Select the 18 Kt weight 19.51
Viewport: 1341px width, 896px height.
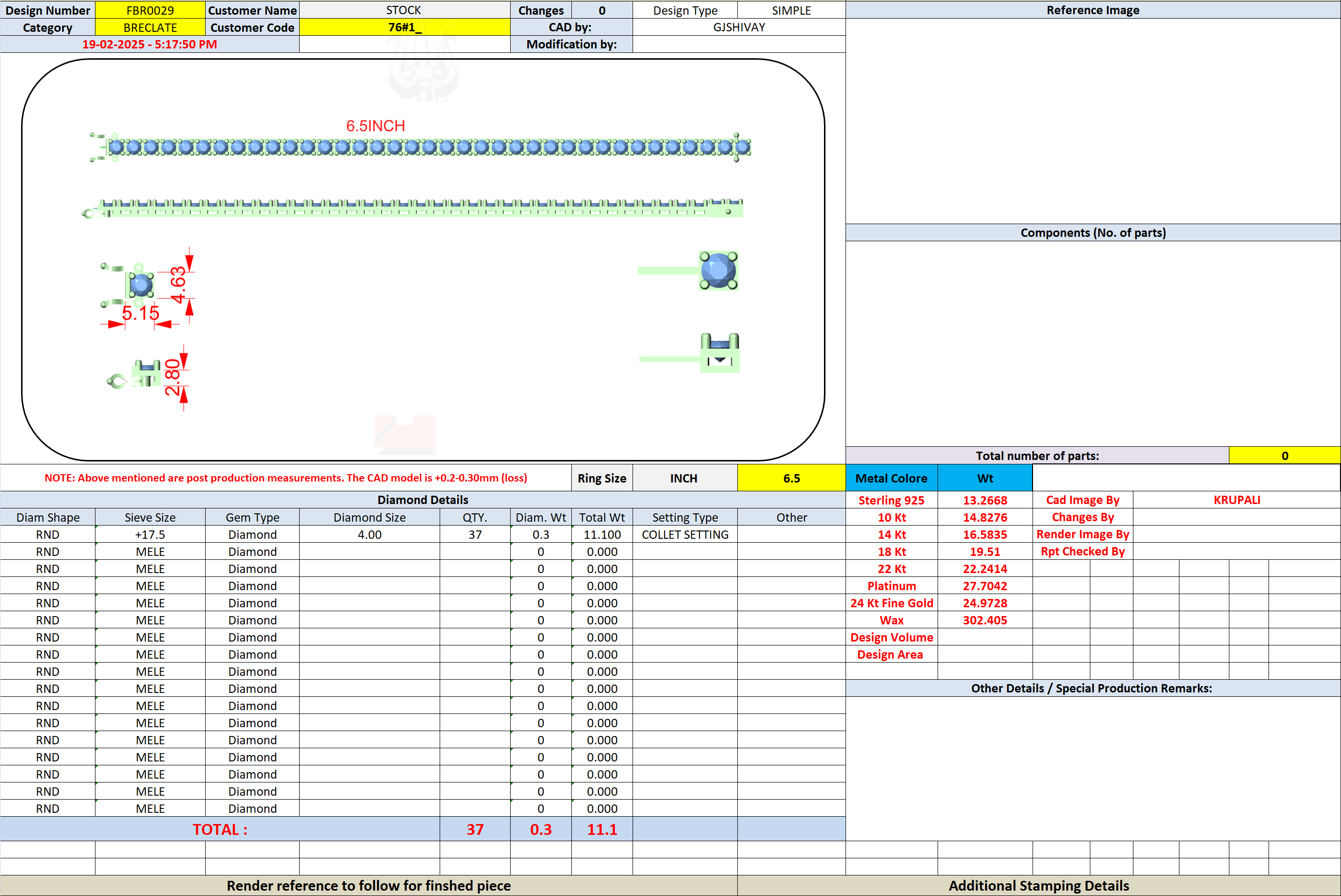pos(985,551)
